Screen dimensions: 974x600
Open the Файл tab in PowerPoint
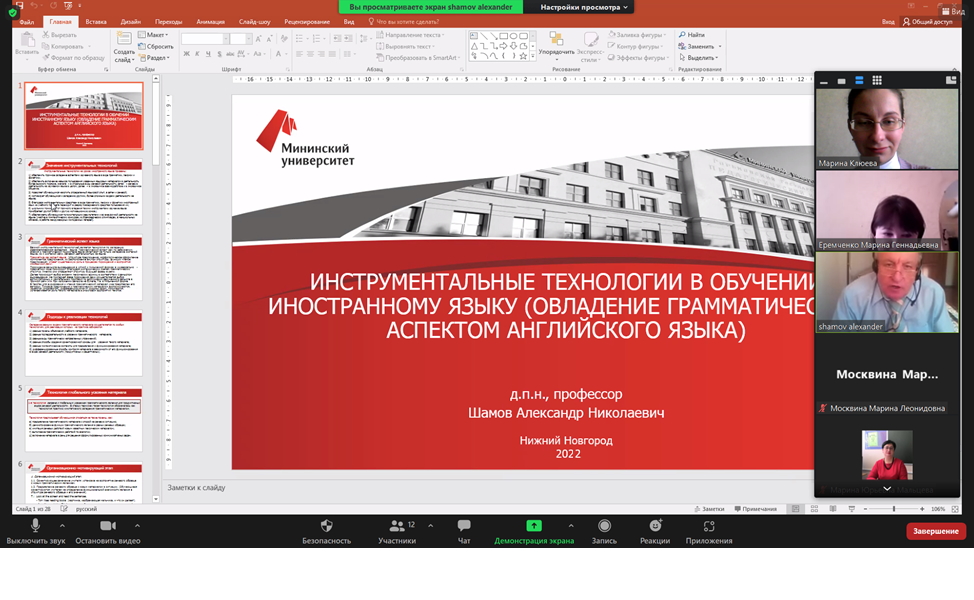tap(27, 22)
